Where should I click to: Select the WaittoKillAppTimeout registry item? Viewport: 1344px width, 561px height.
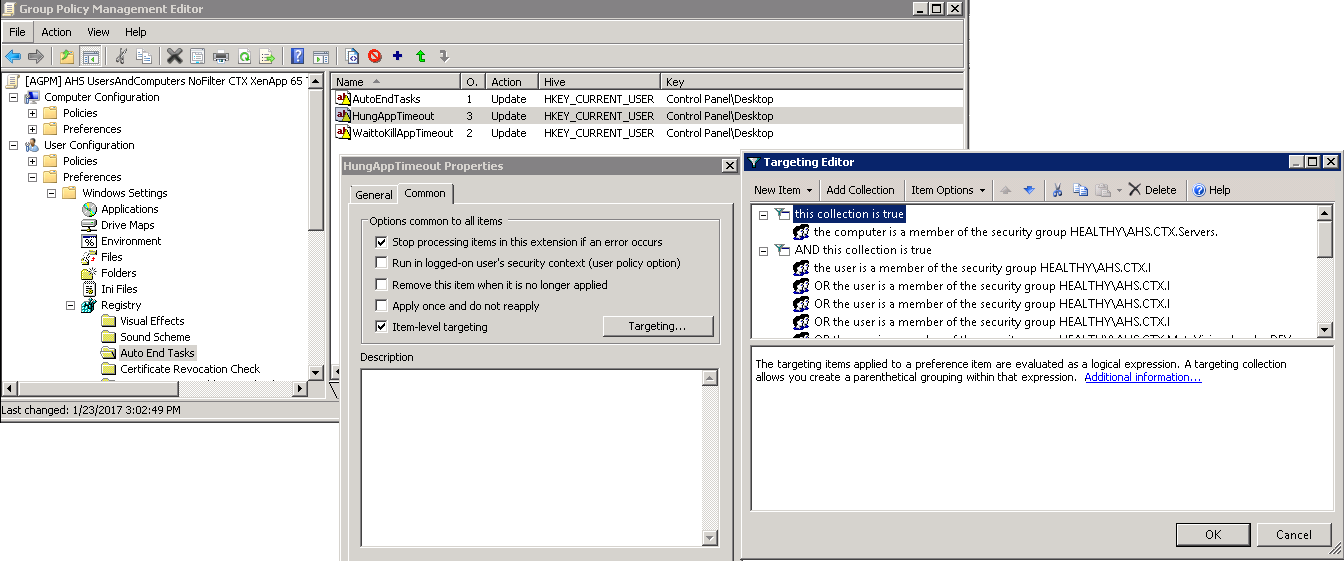click(x=402, y=133)
